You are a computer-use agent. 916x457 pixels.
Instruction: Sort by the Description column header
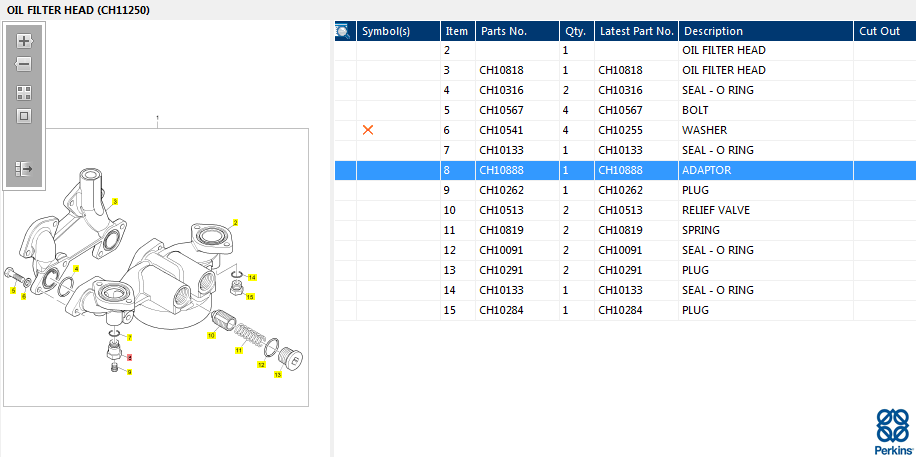766,32
